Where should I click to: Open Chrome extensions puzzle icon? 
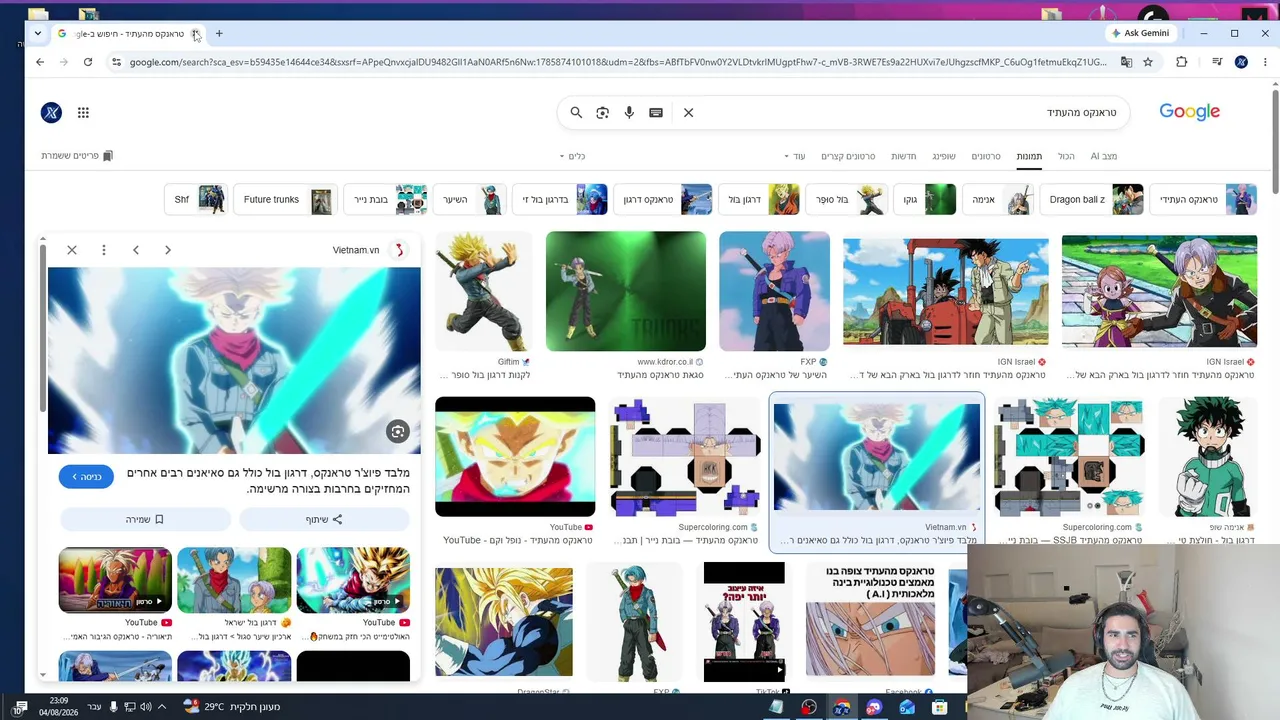[x=1181, y=62]
